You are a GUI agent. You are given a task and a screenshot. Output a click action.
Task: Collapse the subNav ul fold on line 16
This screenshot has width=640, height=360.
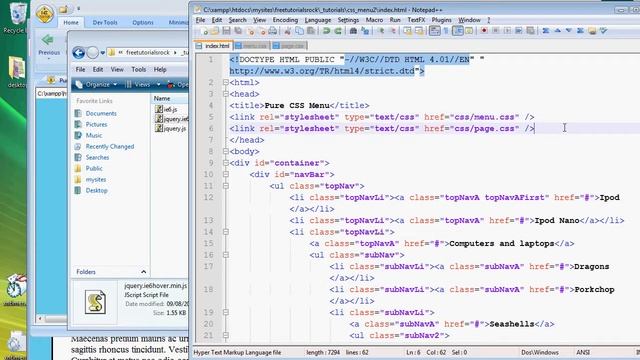(225, 255)
